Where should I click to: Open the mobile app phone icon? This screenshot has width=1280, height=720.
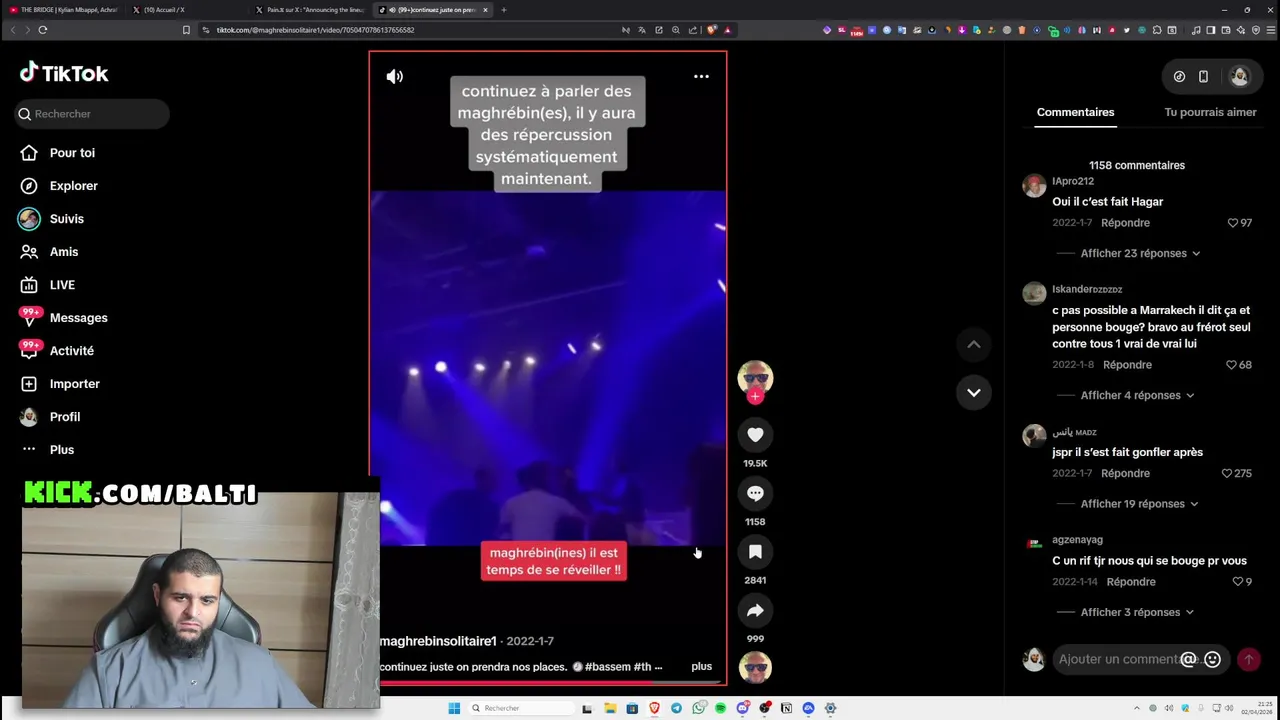[1203, 76]
